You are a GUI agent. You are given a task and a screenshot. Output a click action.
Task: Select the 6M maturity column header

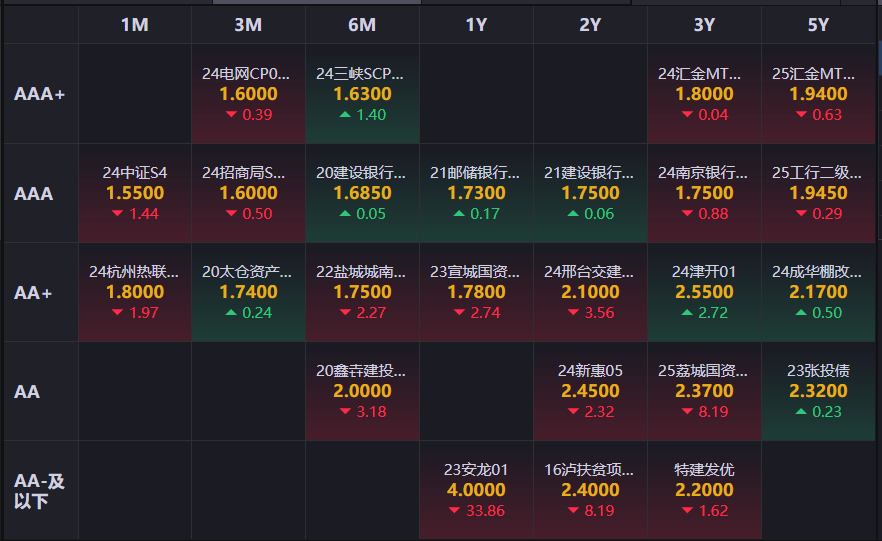click(362, 25)
